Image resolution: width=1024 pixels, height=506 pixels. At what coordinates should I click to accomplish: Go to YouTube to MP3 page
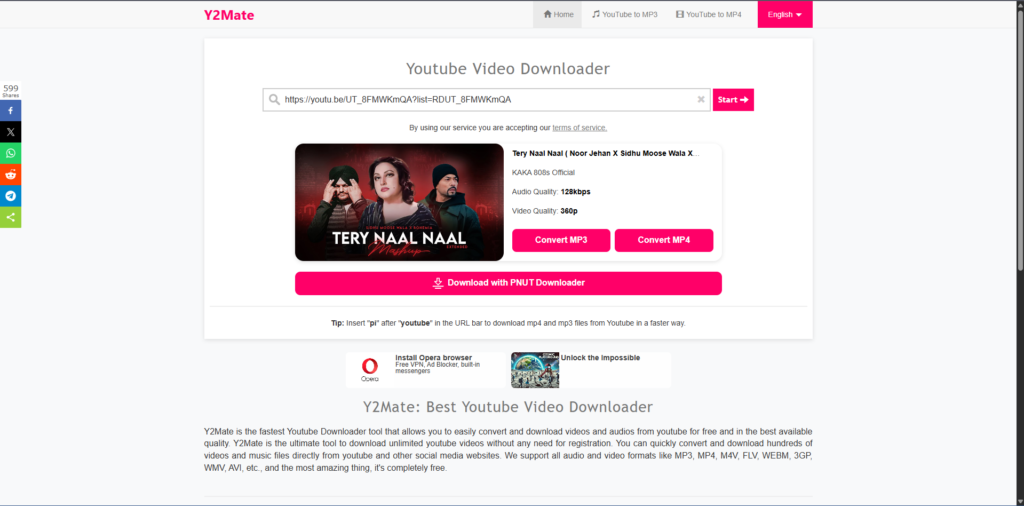click(x=624, y=14)
